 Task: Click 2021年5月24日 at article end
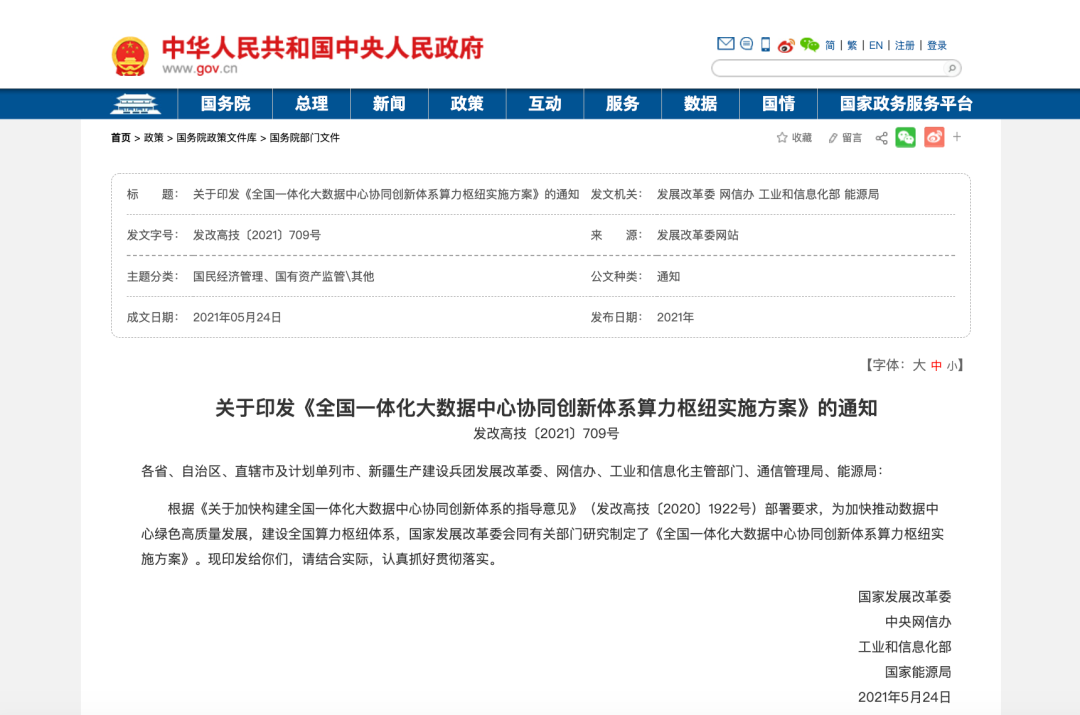pyautogui.click(x=904, y=697)
